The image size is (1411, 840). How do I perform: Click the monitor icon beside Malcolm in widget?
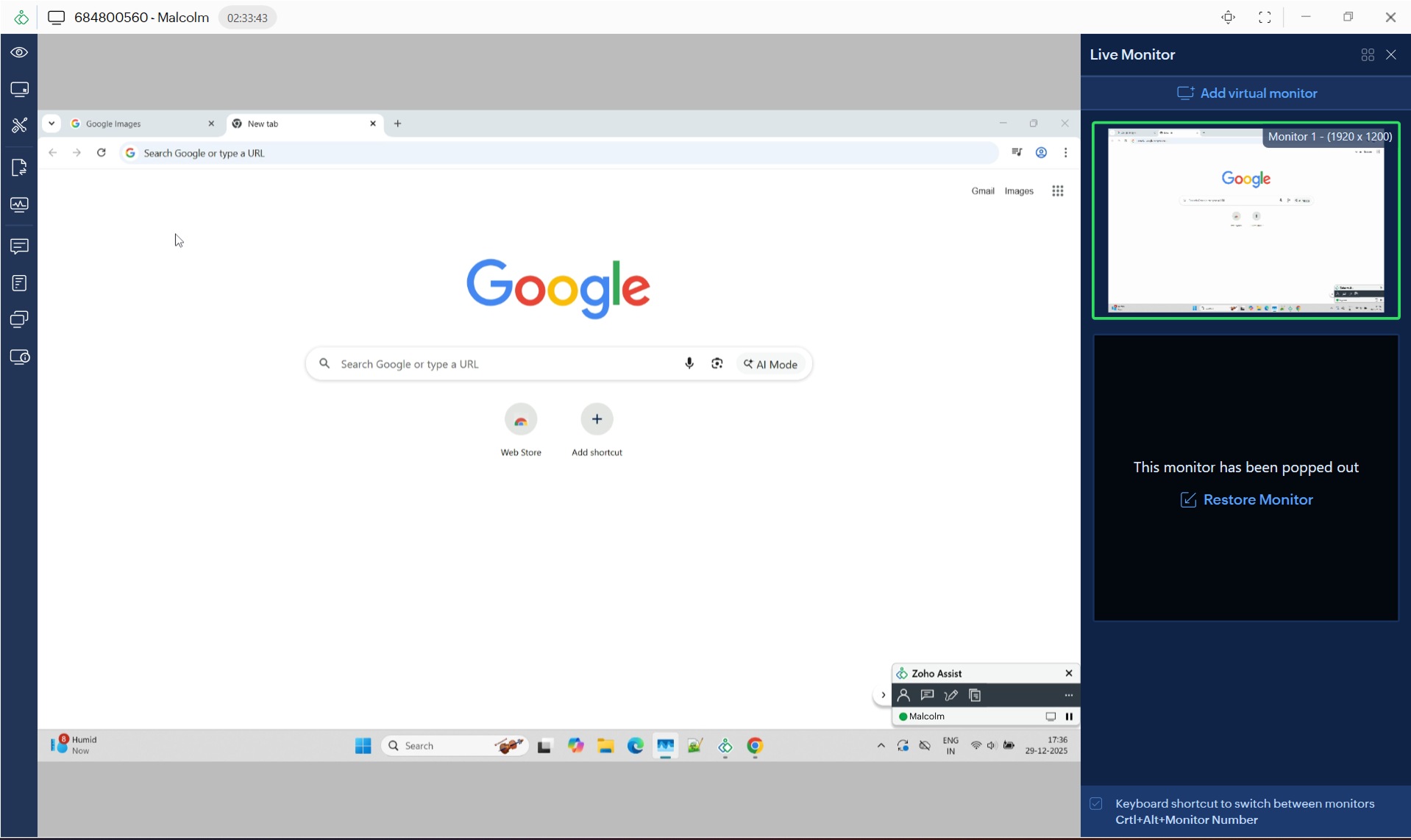coord(1051,716)
